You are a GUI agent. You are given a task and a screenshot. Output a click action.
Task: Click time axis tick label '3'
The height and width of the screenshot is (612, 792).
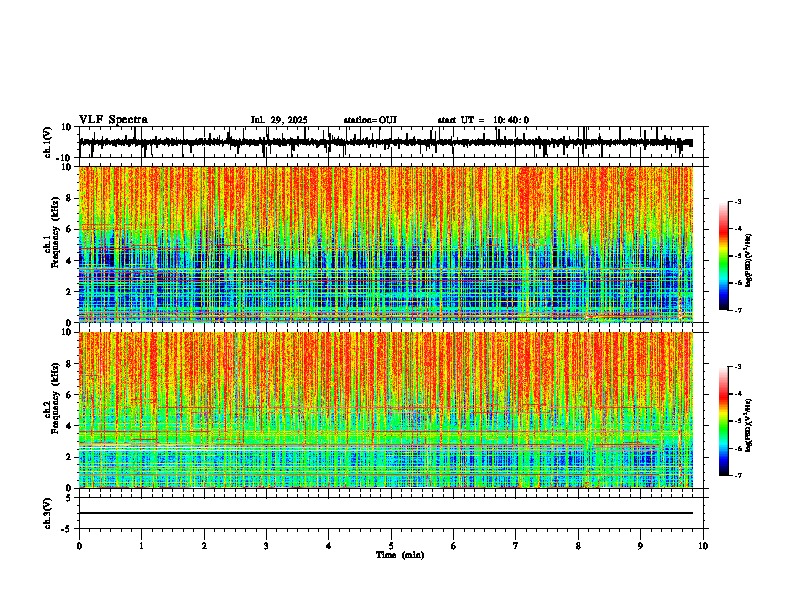pos(266,546)
